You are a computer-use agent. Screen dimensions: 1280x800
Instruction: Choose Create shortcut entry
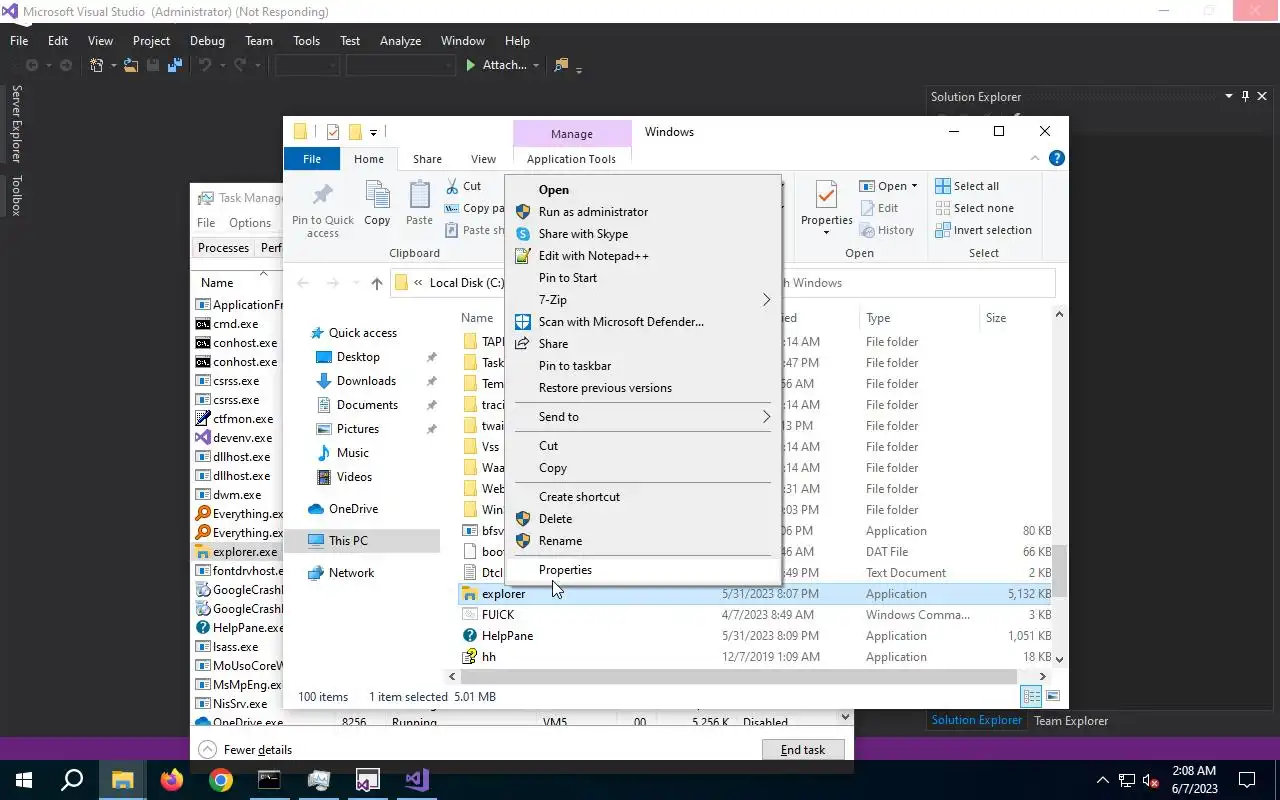click(x=642, y=497)
